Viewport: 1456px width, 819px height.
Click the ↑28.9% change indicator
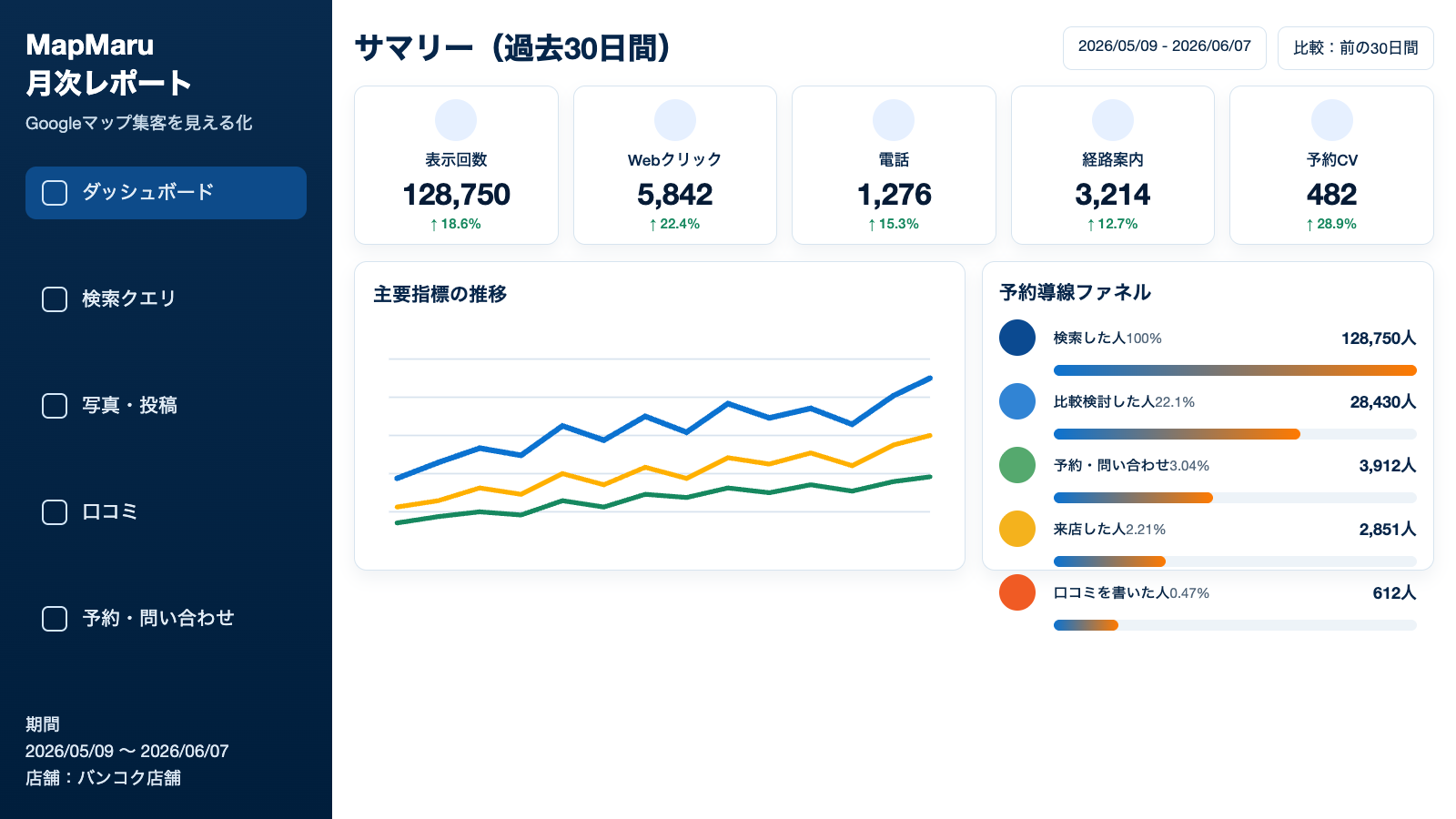(x=1332, y=224)
